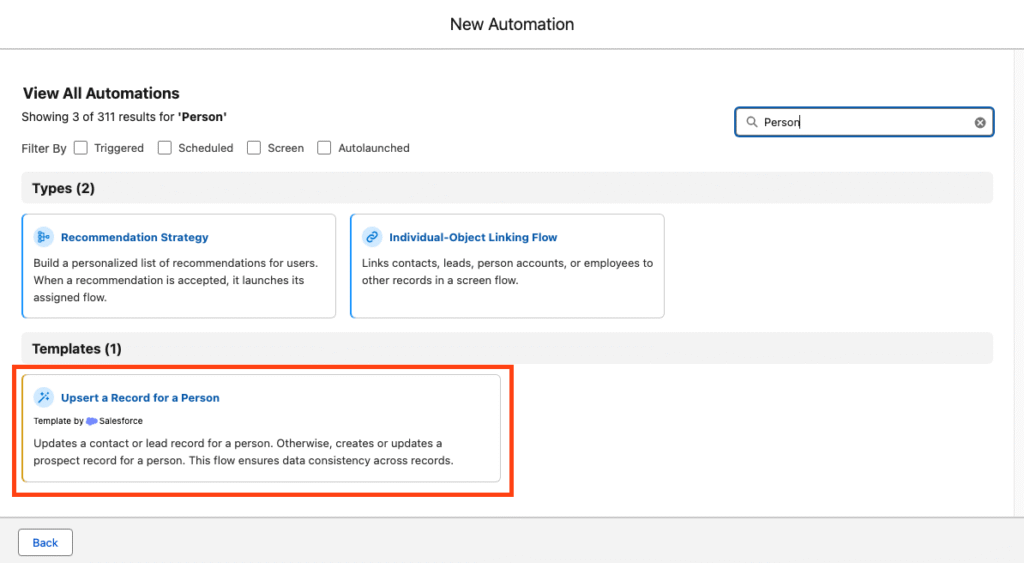Click in the Person search field
The width and height of the screenshot is (1024, 563).
[x=864, y=122]
